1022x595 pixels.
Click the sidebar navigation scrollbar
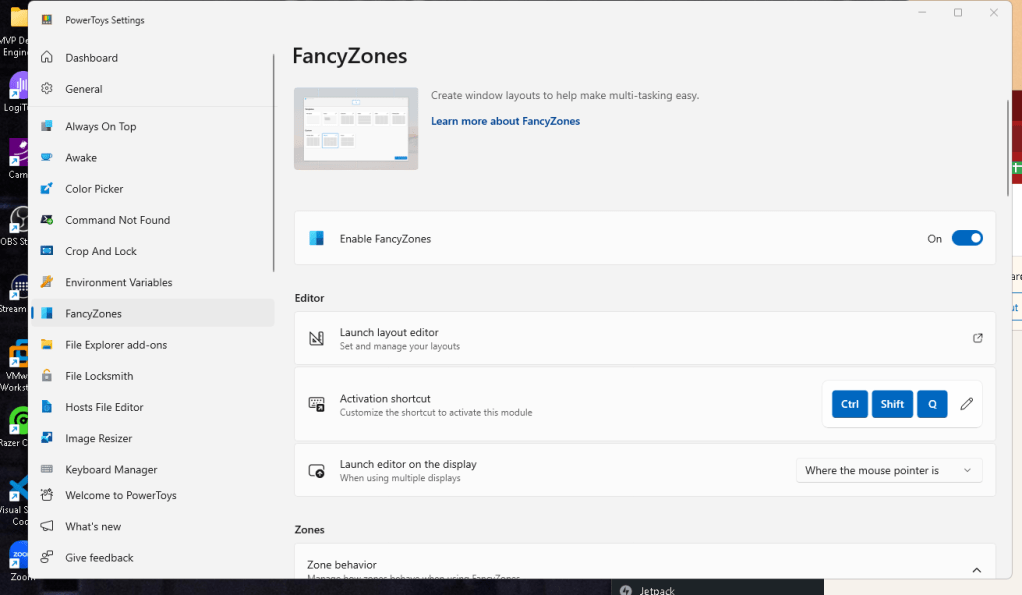(x=274, y=163)
